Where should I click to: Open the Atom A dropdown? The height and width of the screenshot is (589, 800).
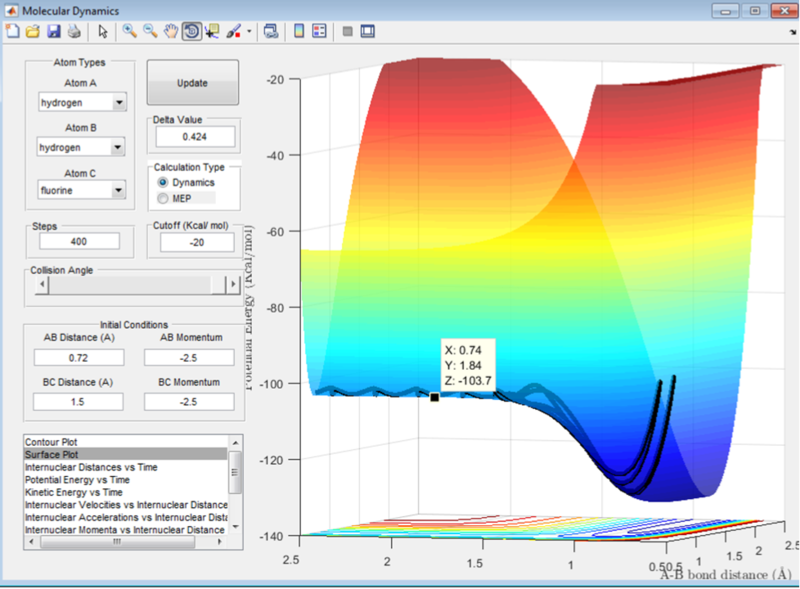point(119,102)
